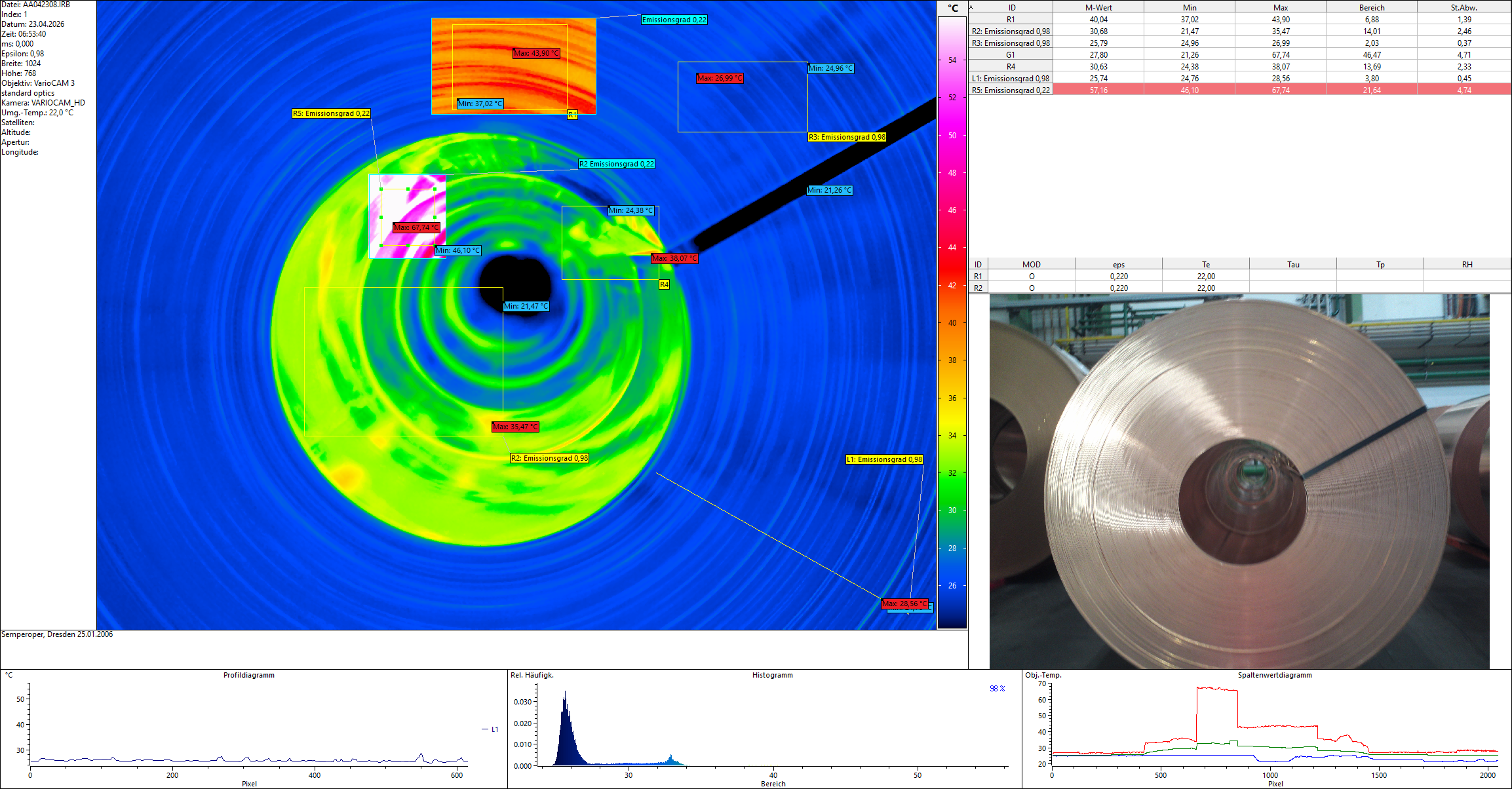The width and height of the screenshot is (1512, 789).
Task: Select the G1 row in the results table
Action: (1239, 55)
